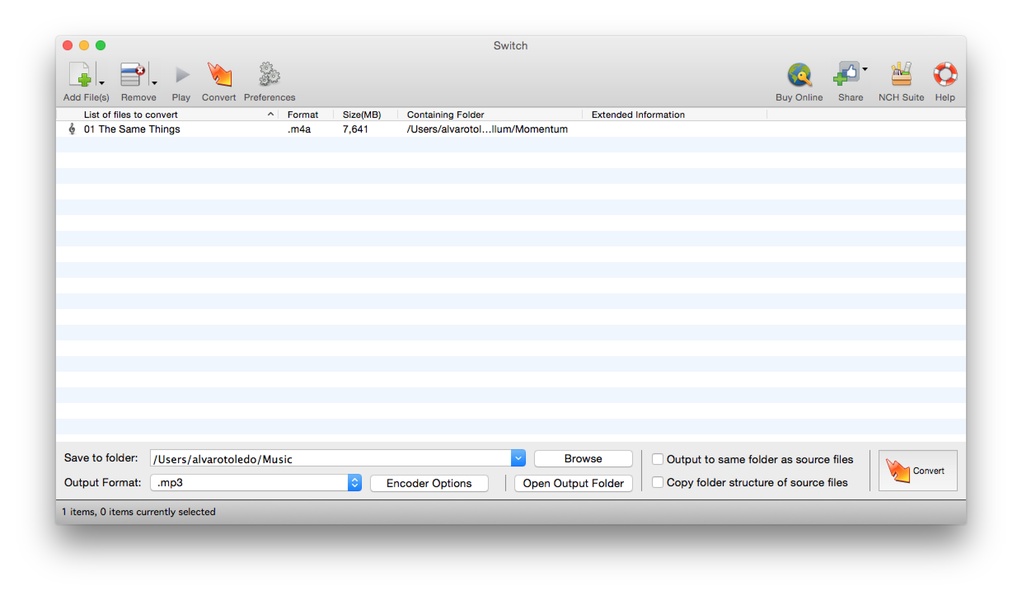The height and width of the screenshot is (600, 1022).
Task: Click the Encoder Options button
Action: pyautogui.click(x=429, y=483)
